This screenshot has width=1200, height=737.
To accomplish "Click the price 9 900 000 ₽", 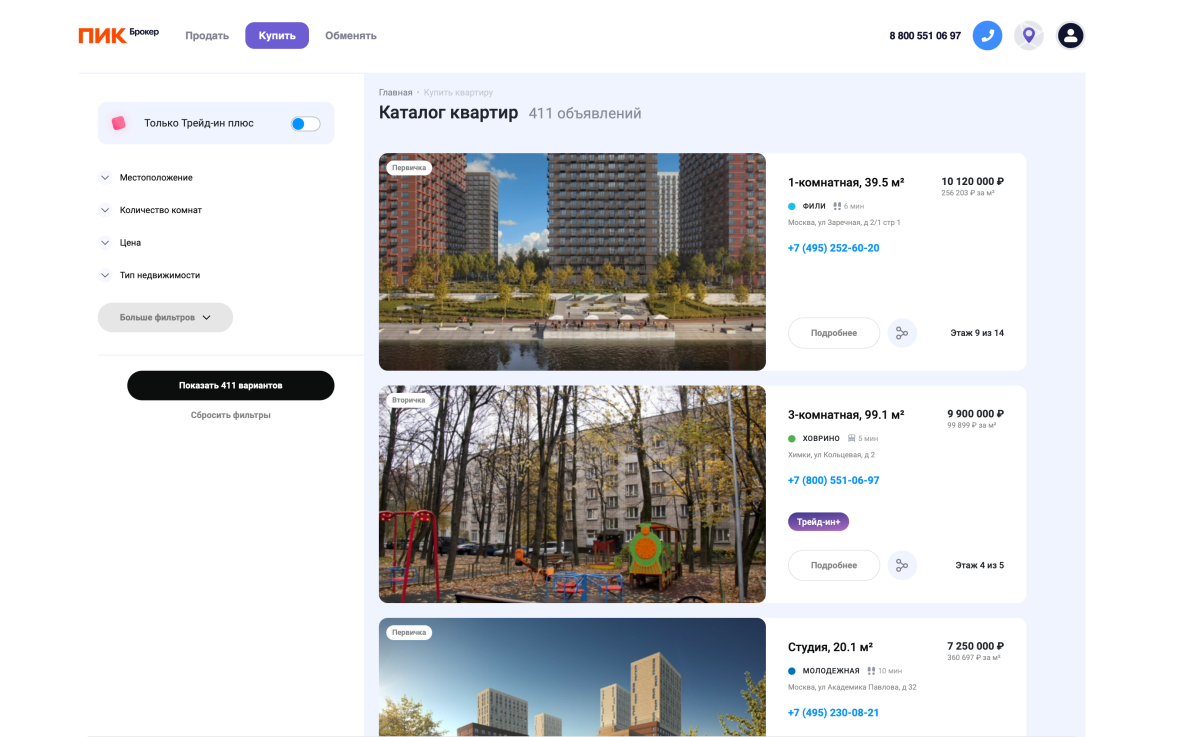I will coord(975,414).
